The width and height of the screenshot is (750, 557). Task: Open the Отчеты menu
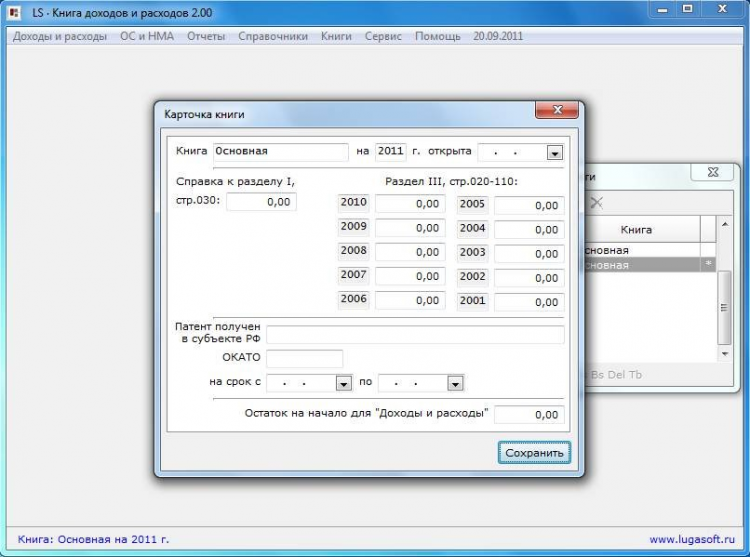pos(206,36)
